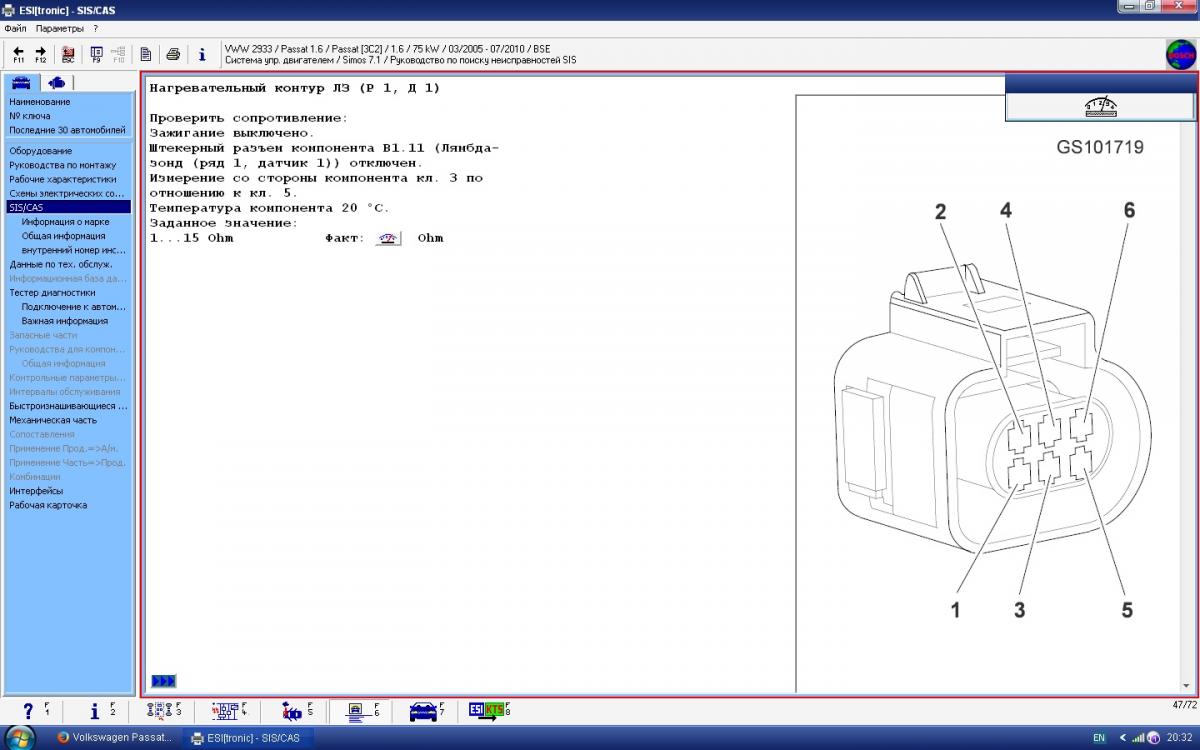The image size is (1200, 750).
Task: Open Общая информация under SIS/CAS
Action: click(x=63, y=236)
